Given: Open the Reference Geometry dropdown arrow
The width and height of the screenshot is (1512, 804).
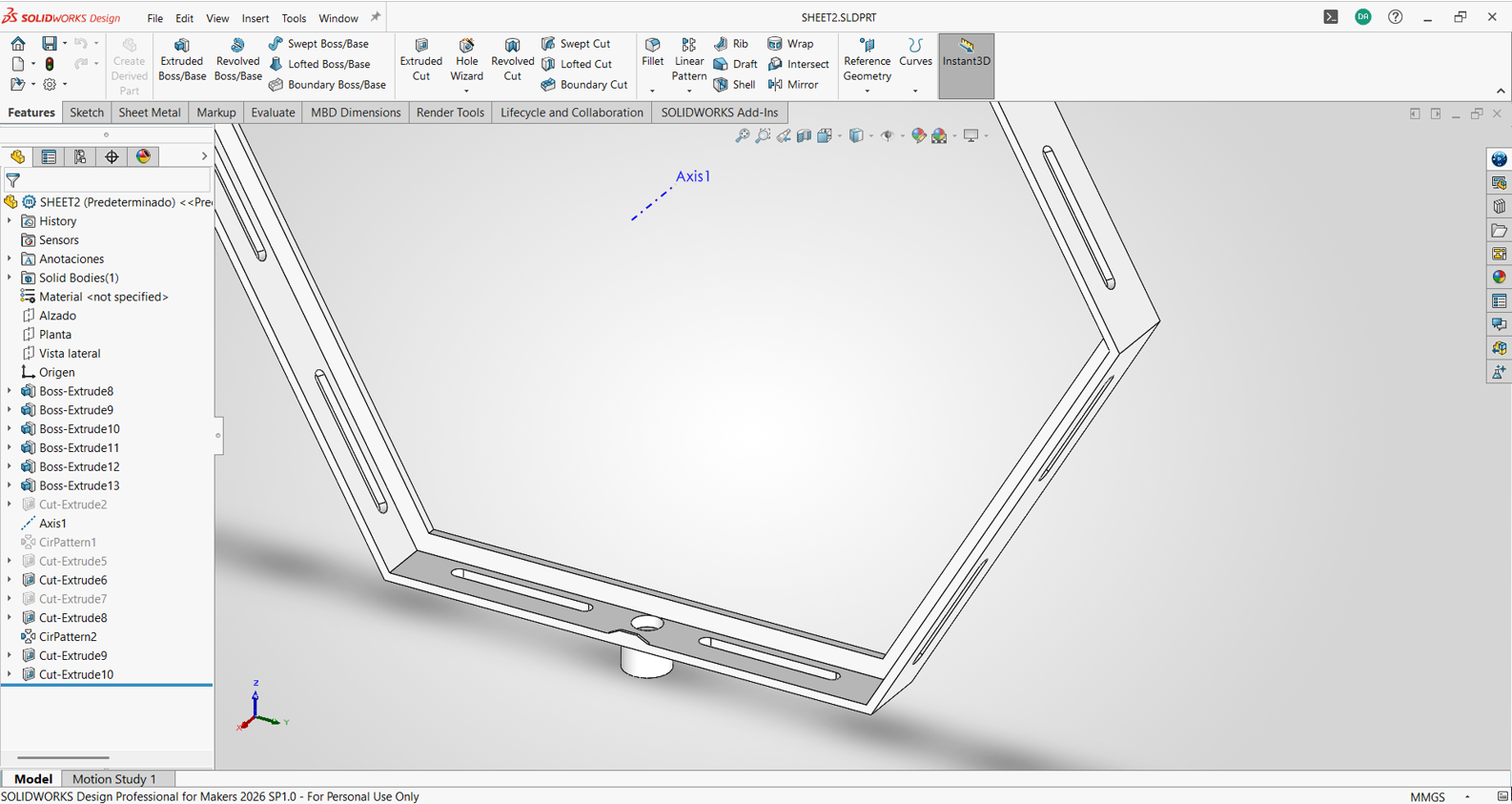Looking at the screenshot, I should click(867, 92).
